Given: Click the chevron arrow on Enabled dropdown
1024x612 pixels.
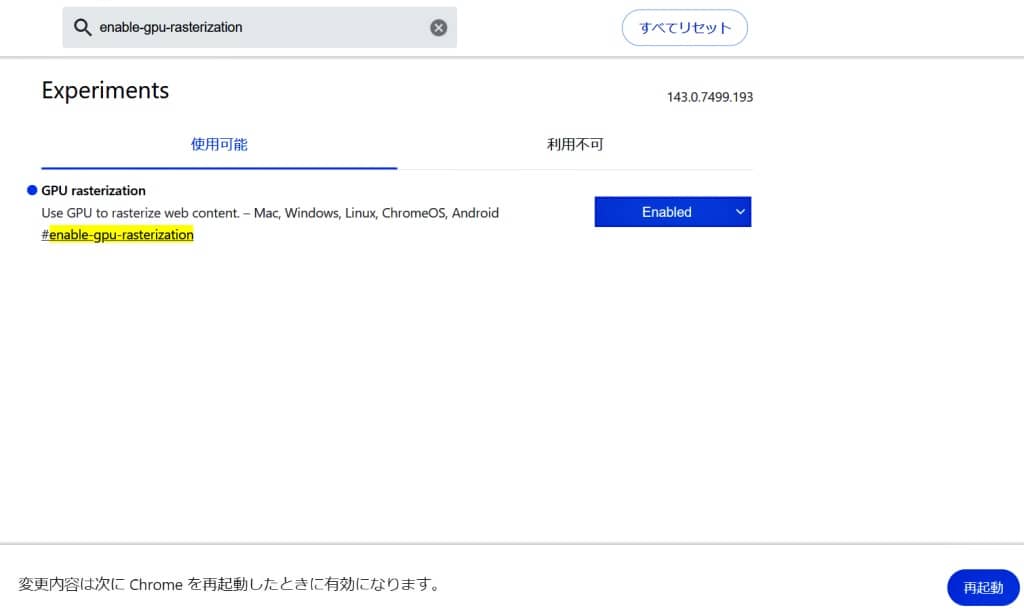Looking at the screenshot, I should pyautogui.click(x=740, y=212).
